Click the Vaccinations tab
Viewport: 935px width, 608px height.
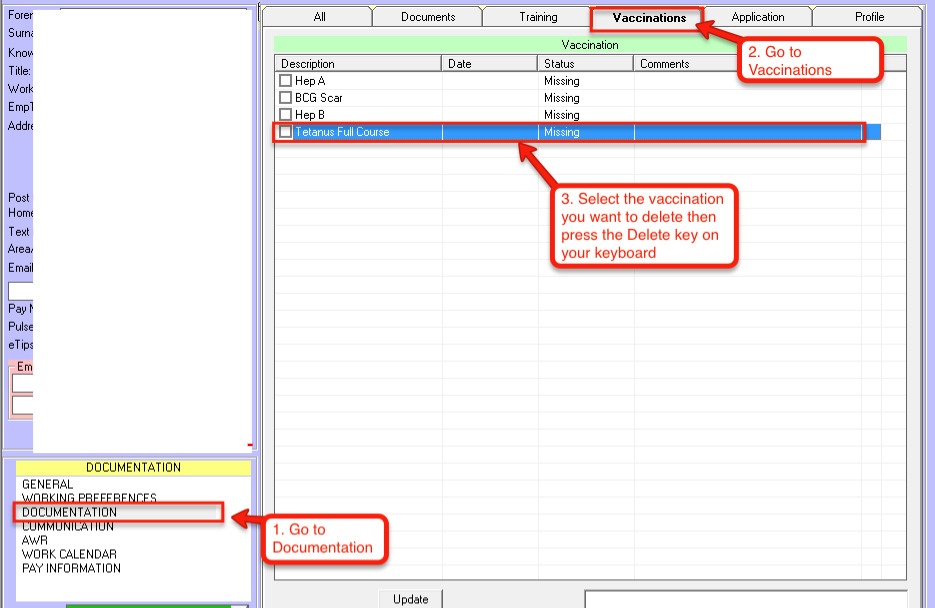649,18
